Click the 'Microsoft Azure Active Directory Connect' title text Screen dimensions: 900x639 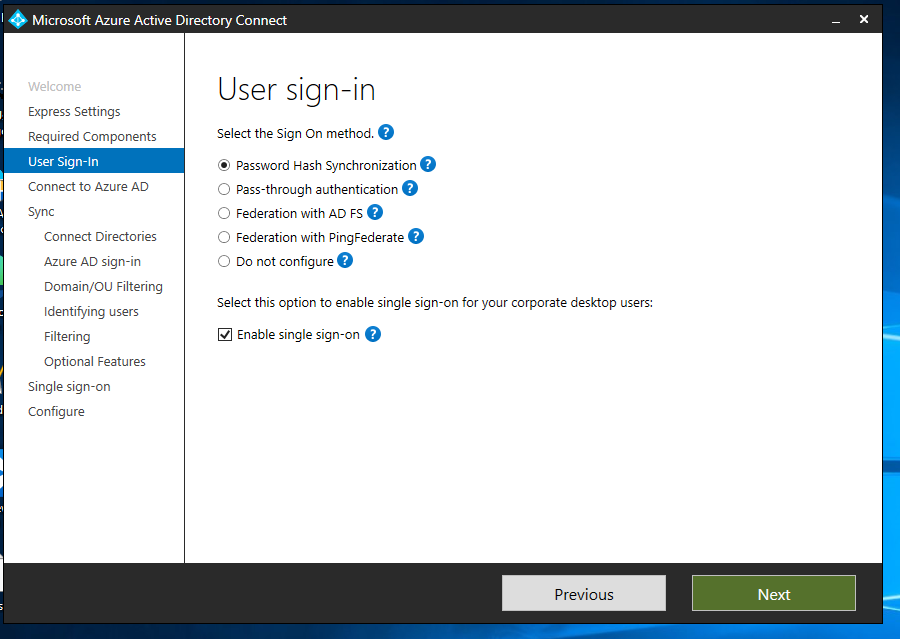coord(159,20)
